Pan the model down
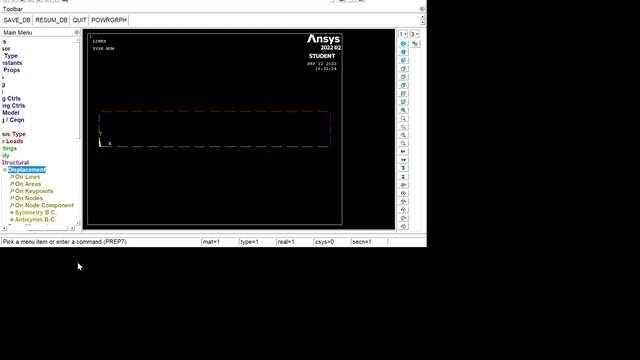 403,176
